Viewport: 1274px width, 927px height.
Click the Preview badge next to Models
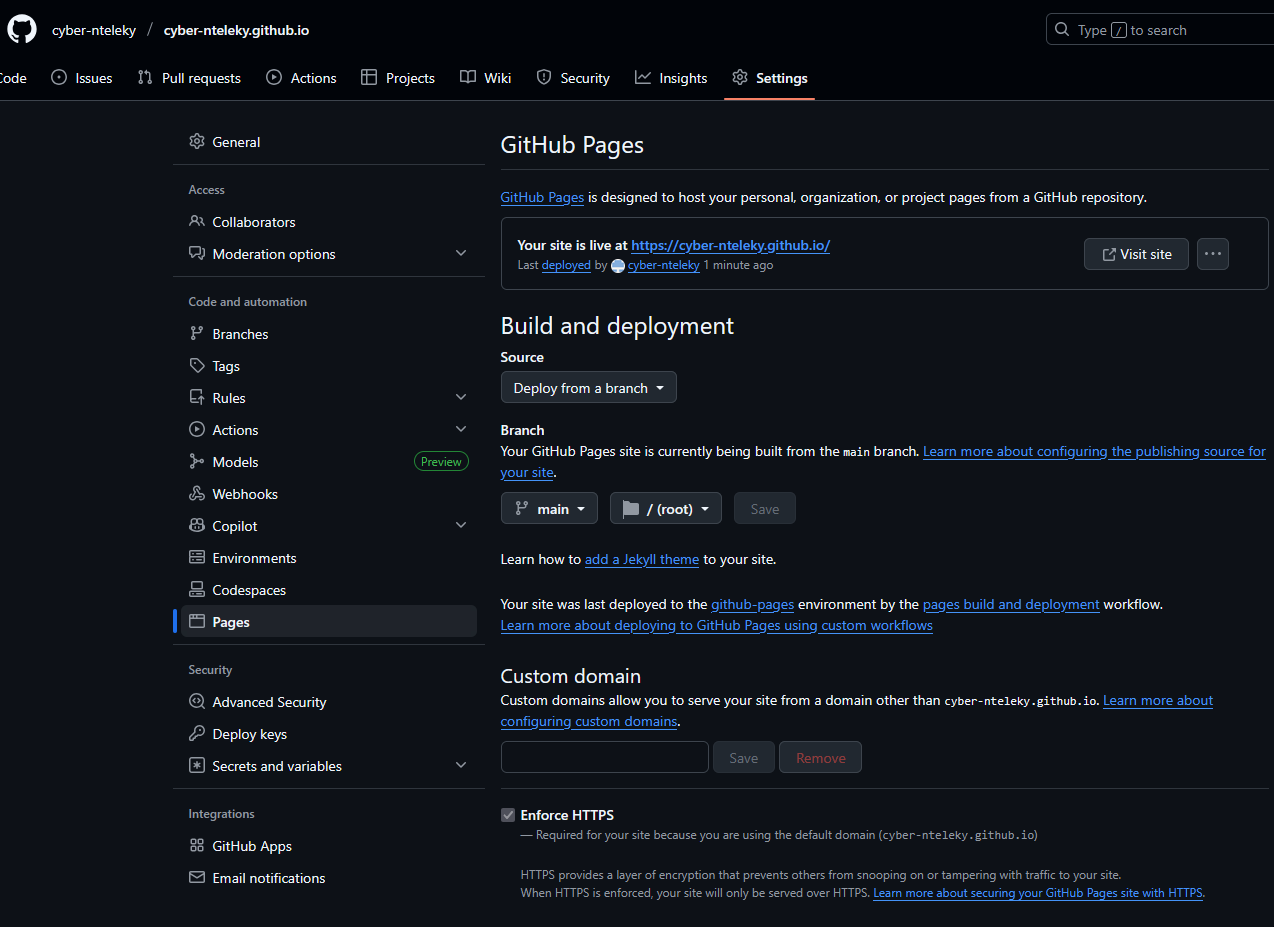[441, 462]
